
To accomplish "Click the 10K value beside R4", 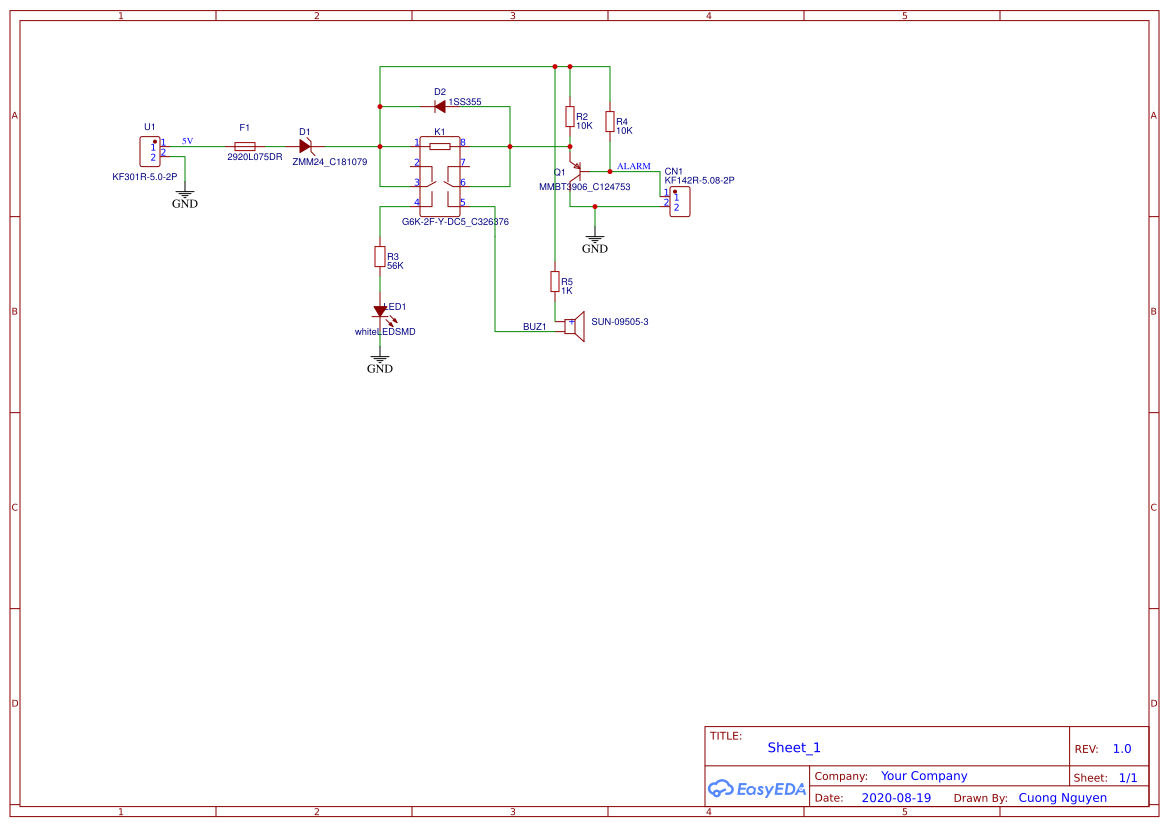I will click(624, 131).
